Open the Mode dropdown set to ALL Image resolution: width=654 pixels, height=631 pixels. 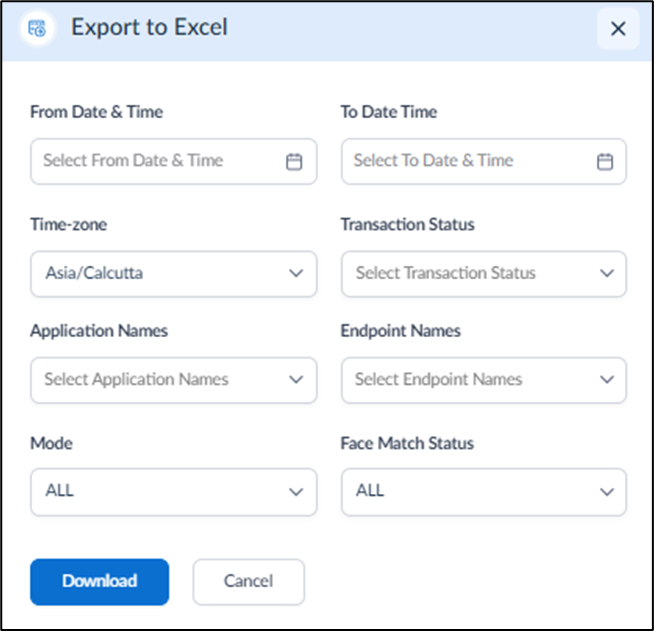(x=174, y=492)
